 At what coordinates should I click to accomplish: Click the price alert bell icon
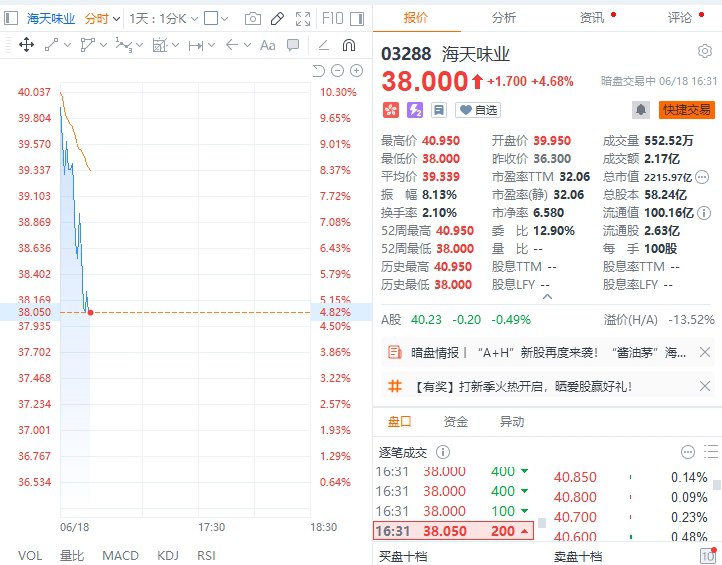[640, 110]
